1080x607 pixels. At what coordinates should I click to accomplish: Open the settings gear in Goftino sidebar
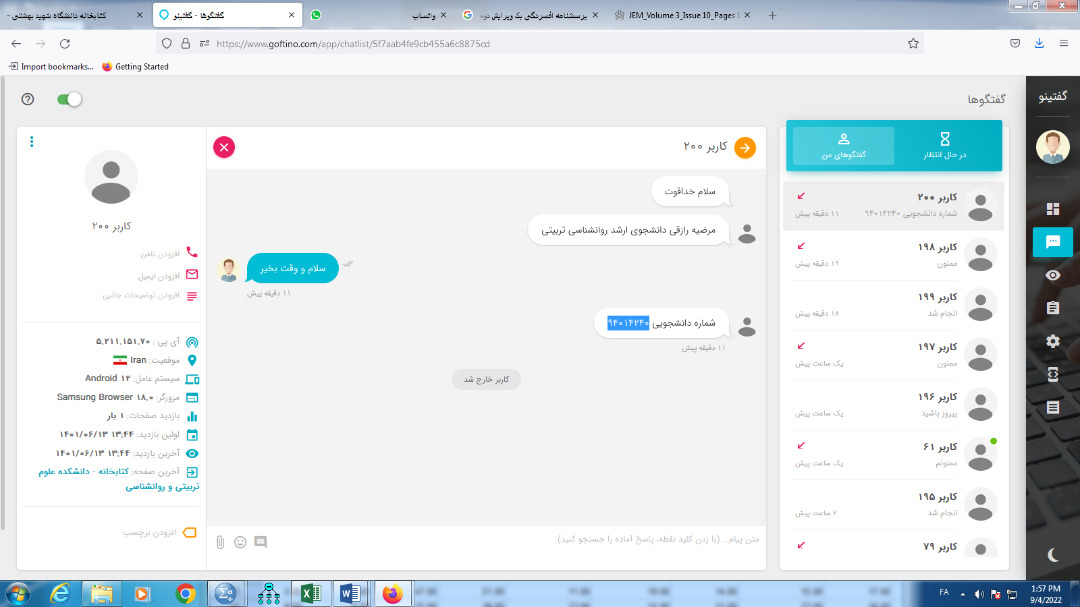pos(1052,341)
